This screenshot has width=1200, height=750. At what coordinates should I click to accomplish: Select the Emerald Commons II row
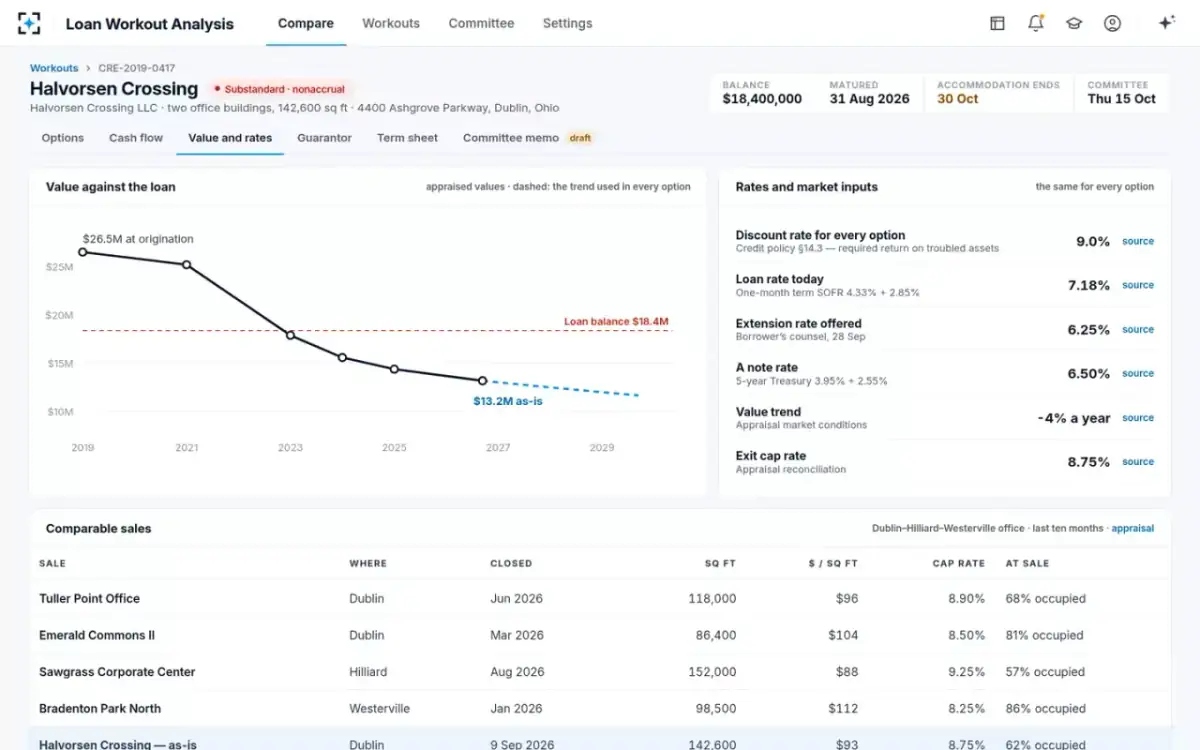pos(600,635)
